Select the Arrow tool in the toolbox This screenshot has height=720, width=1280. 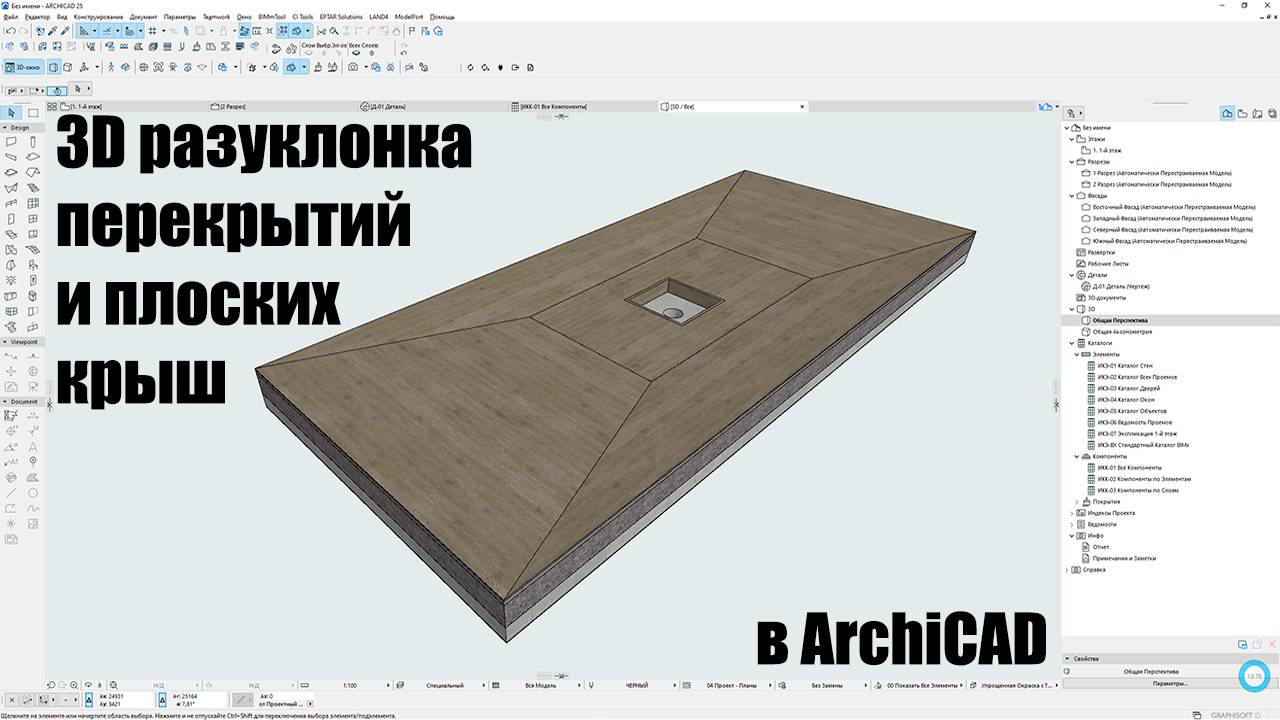click(x=11, y=112)
